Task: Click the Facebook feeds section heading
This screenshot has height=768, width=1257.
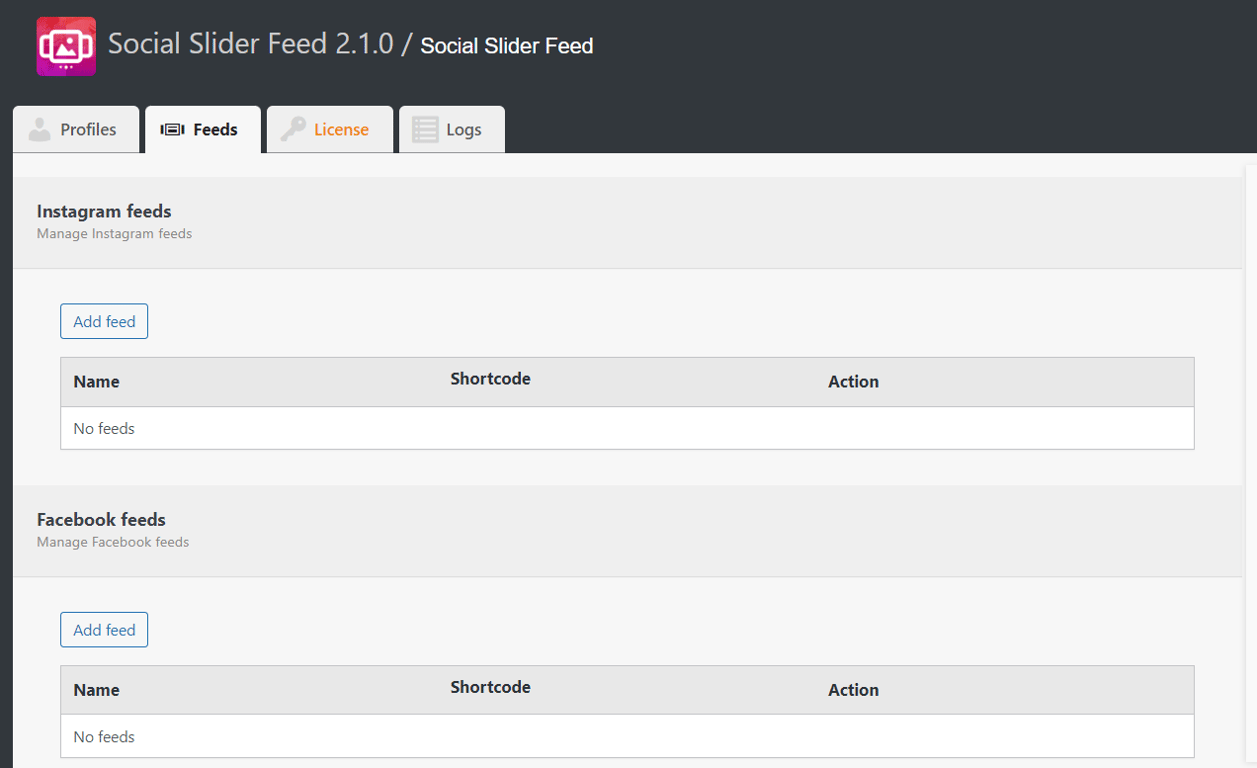Action: tap(100, 519)
